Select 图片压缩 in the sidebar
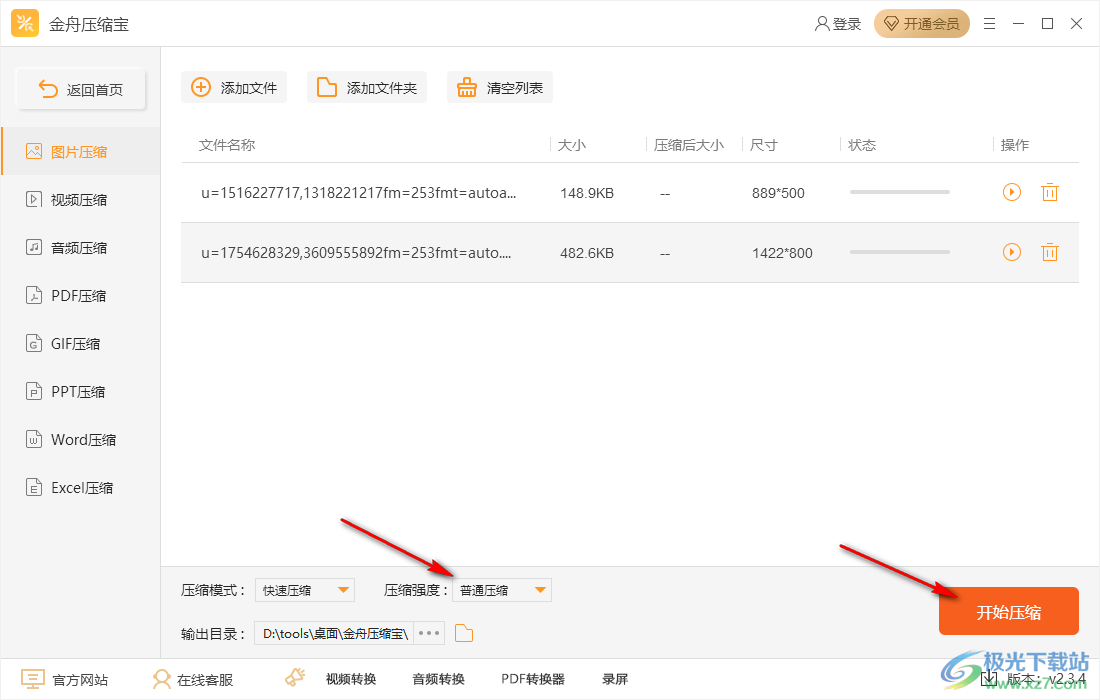Image resolution: width=1100 pixels, height=700 pixels. click(81, 152)
